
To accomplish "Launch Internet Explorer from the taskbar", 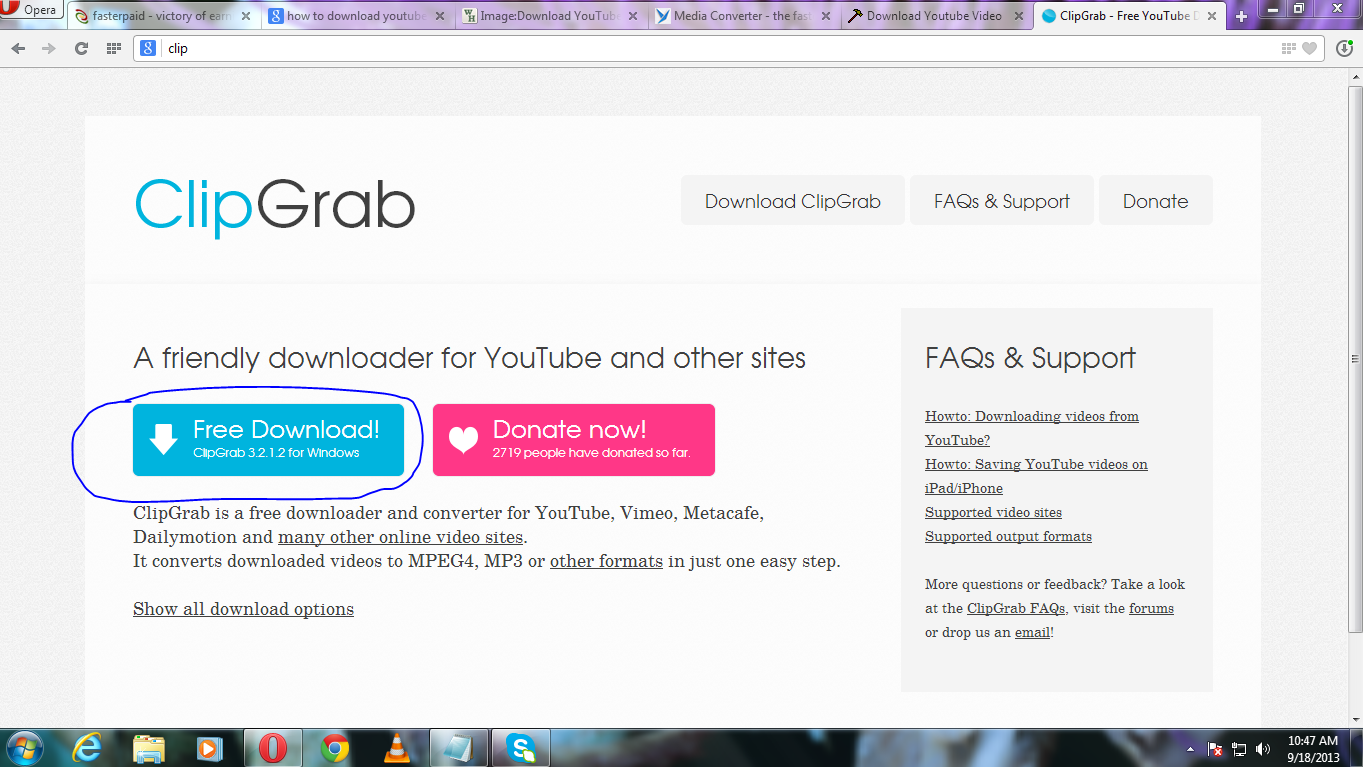I will 87,748.
